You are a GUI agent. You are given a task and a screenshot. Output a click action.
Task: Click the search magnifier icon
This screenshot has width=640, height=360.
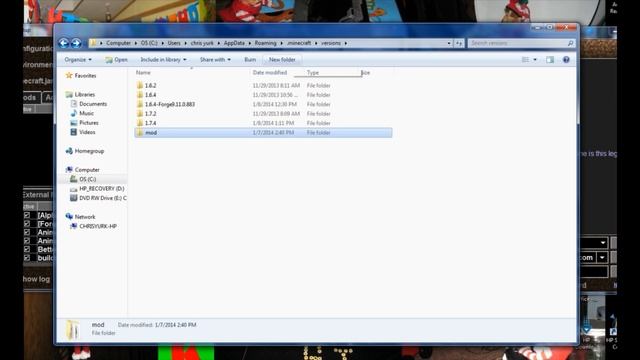click(570, 43)
